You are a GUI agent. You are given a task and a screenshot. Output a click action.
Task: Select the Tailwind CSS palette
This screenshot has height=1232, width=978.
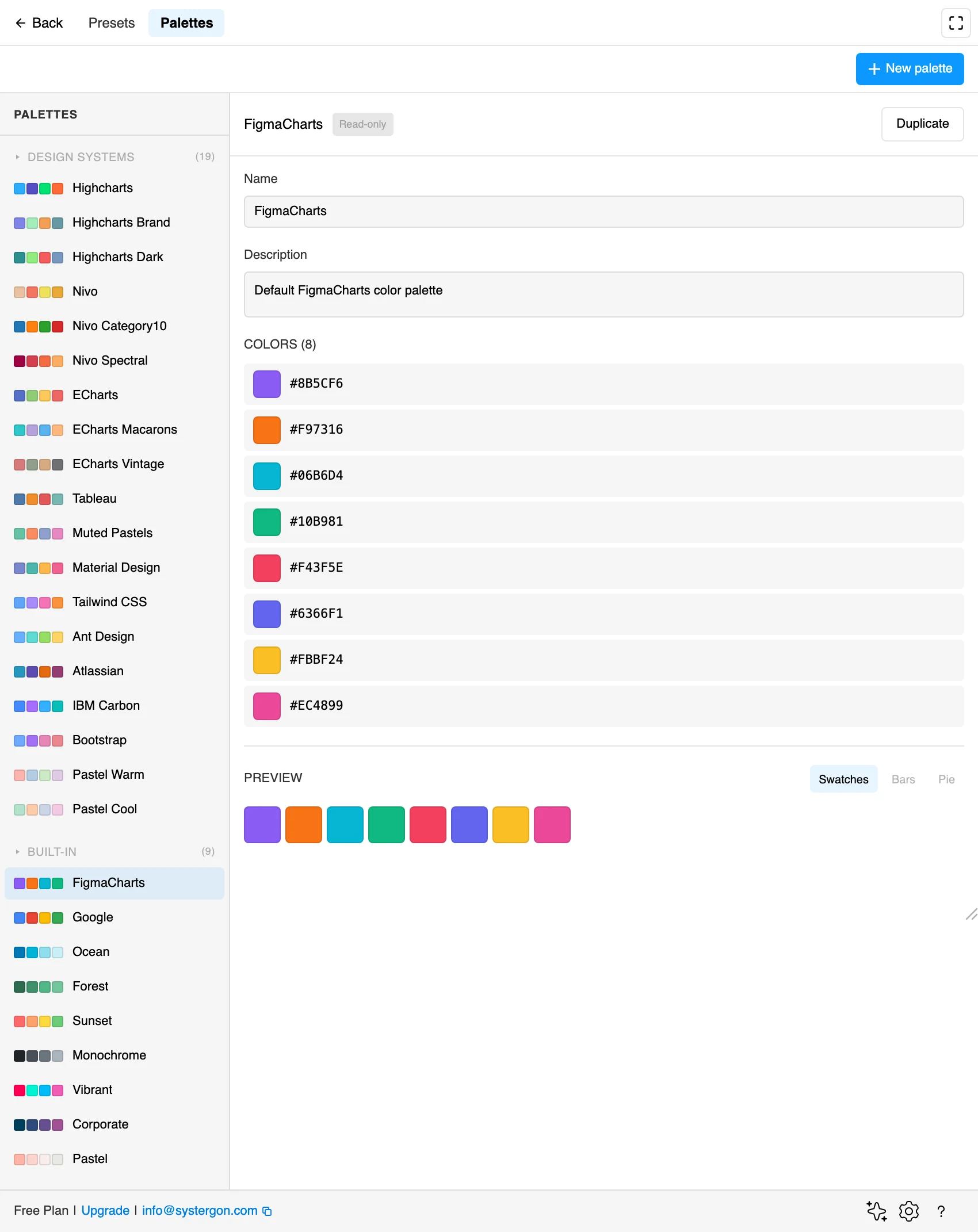pos(114,602)
